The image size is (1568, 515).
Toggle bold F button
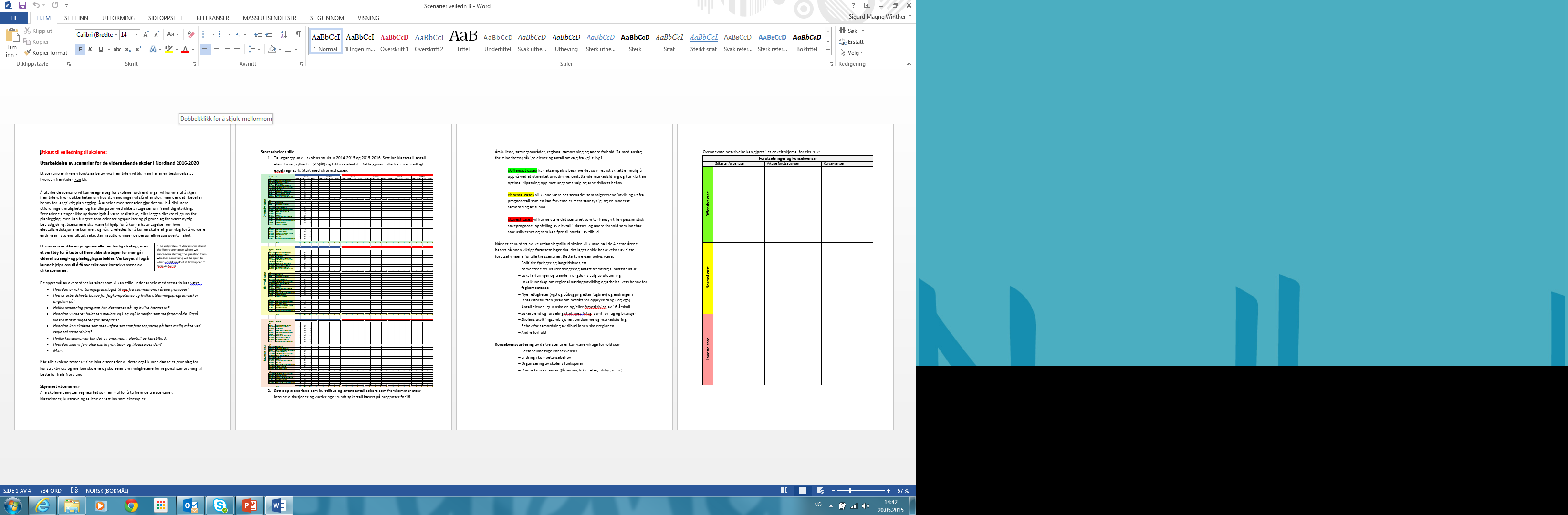(x=80, y=49)
